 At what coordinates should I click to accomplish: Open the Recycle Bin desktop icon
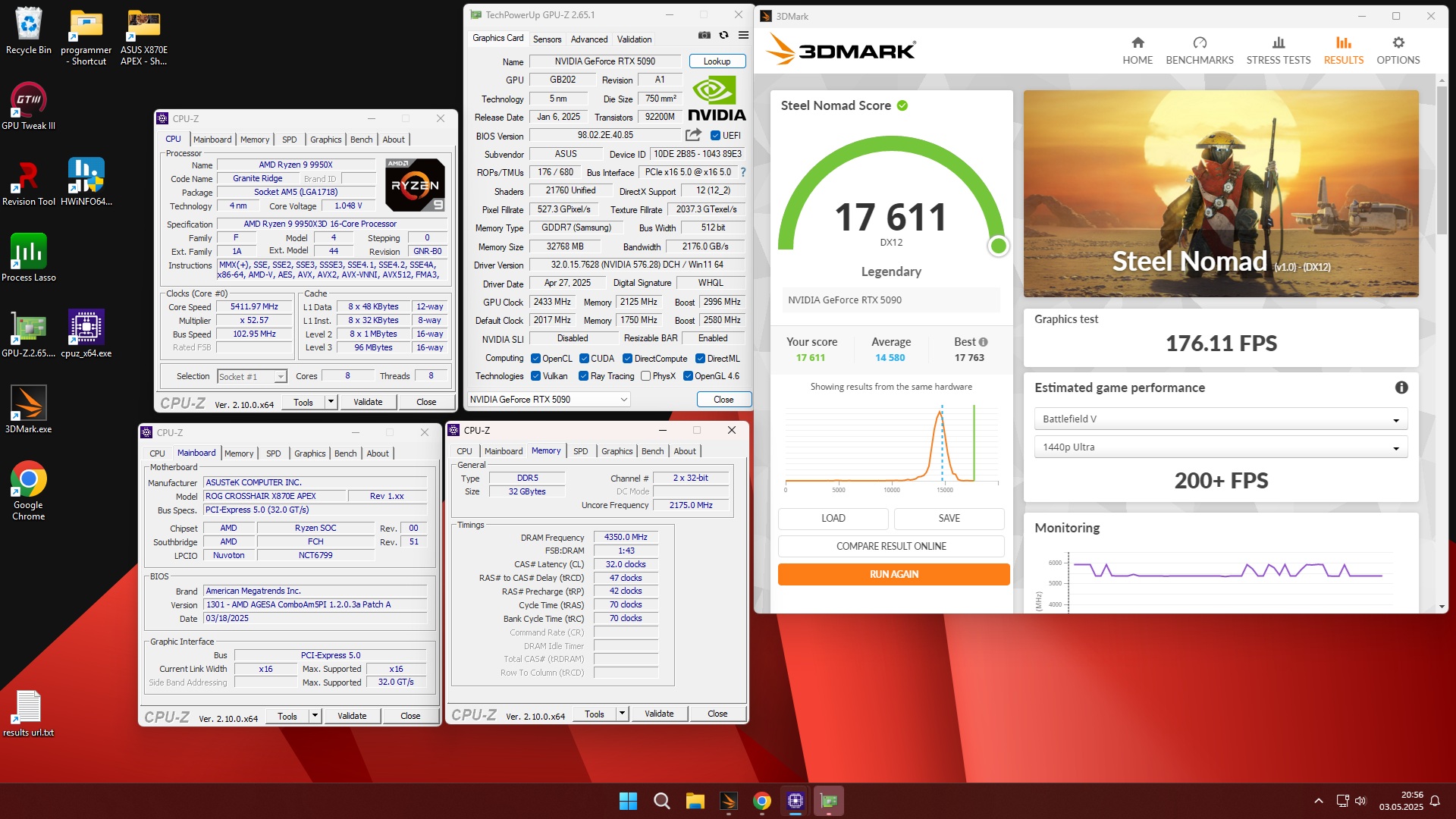(29, 32)
